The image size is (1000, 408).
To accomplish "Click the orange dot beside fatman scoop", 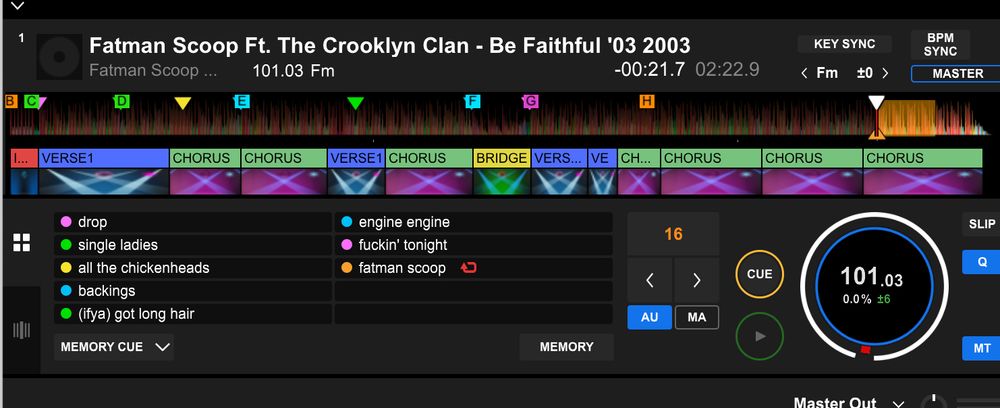I will click(346, 268).
